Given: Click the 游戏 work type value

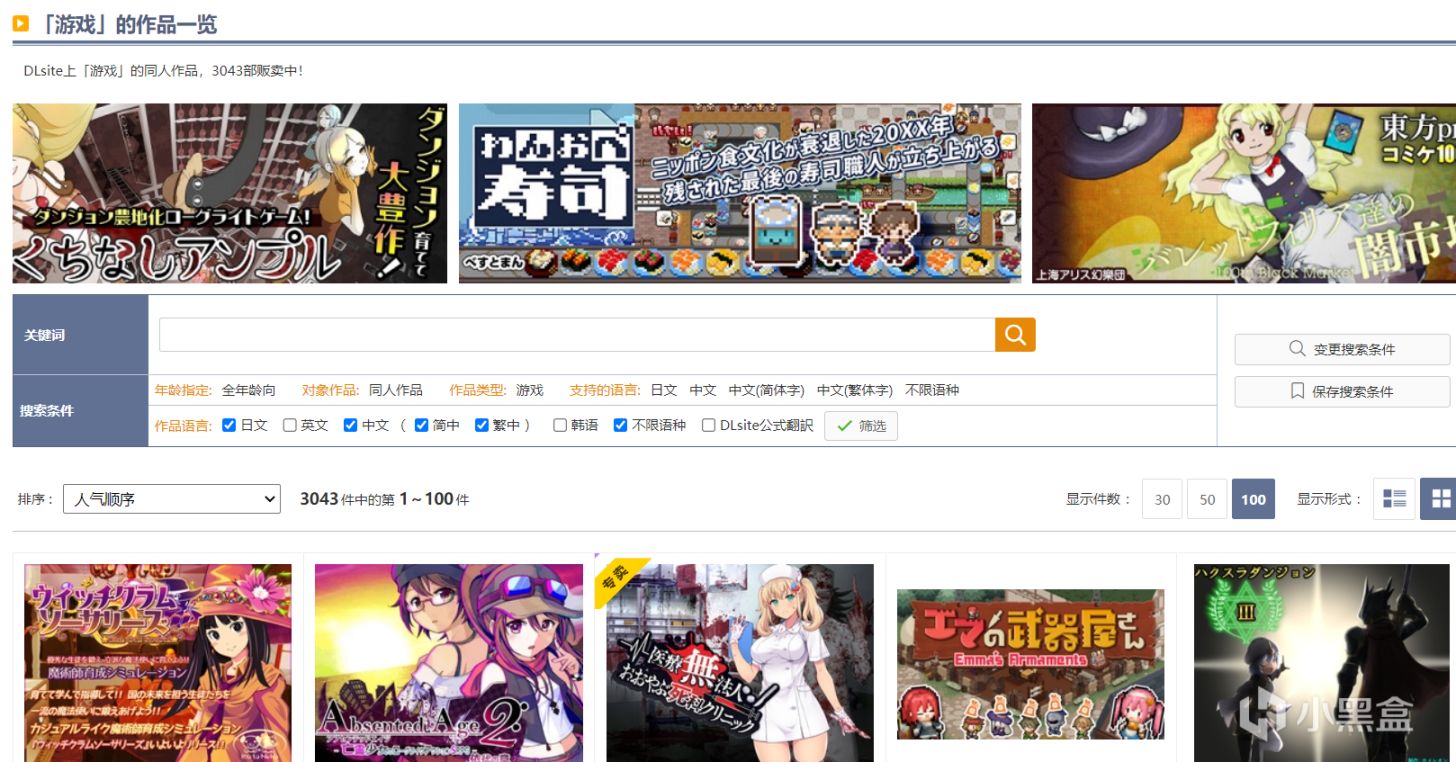Looking at the screenshot, I should click(x=530, y=390).
